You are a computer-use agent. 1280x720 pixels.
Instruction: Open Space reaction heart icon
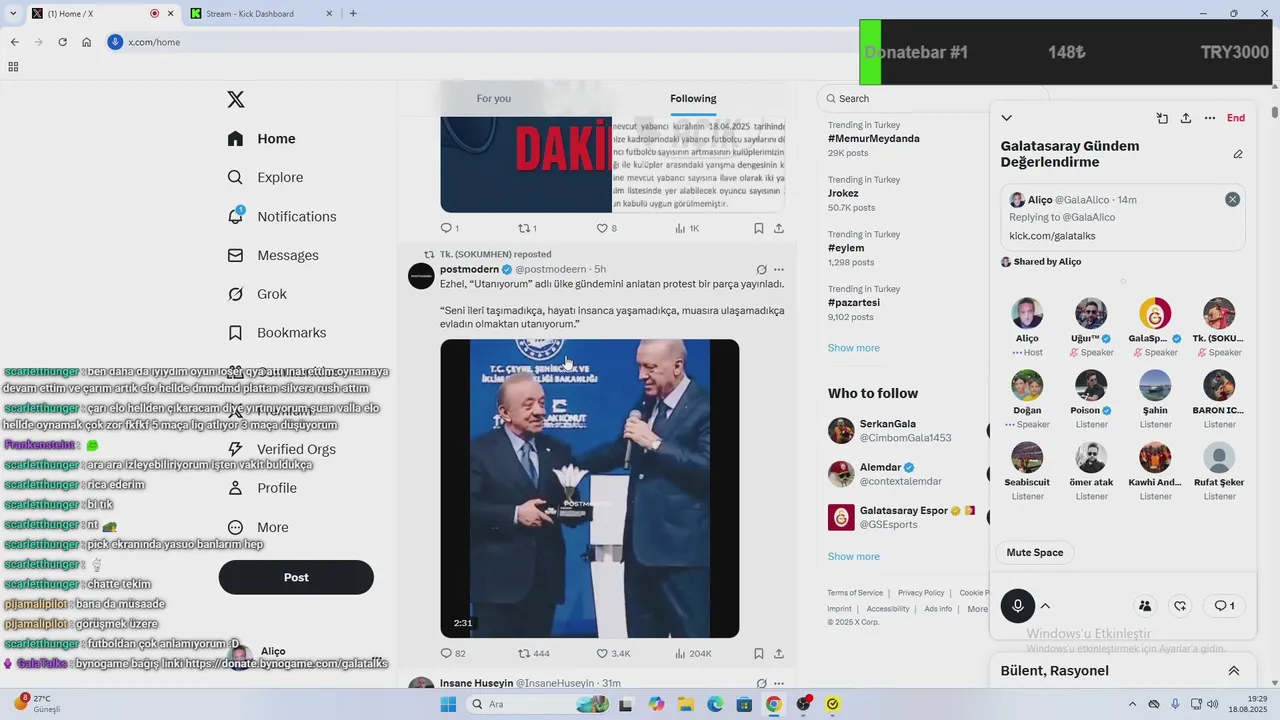click(1181, 605)
